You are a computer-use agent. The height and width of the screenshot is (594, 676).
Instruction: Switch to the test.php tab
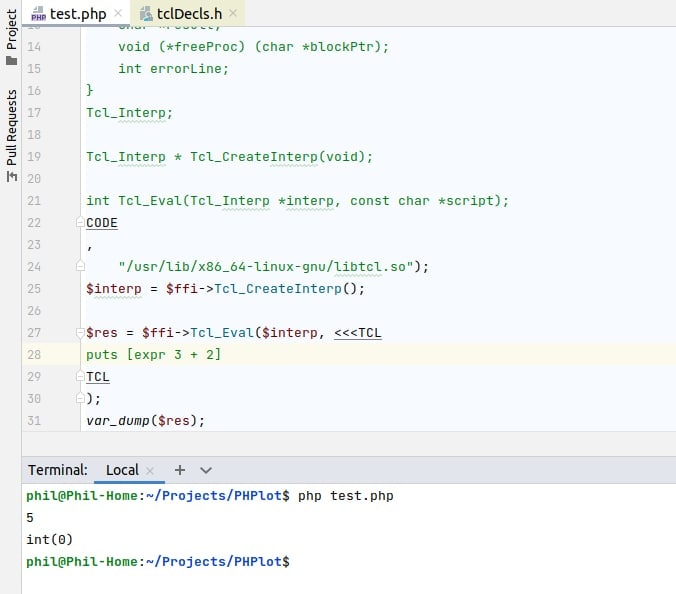[78, 14]
